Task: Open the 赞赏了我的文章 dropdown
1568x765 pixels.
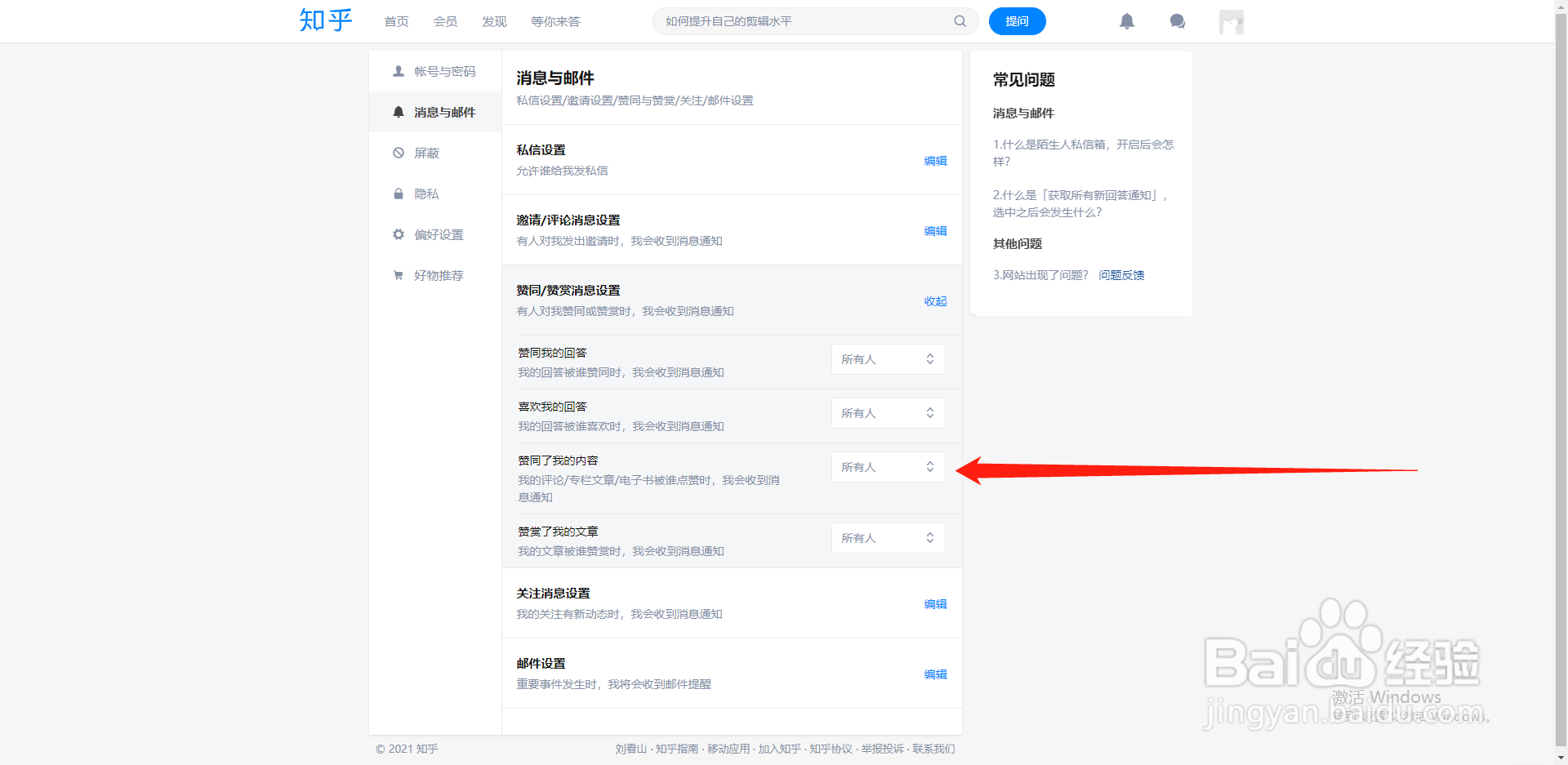Action: pyautogui.click(x=888, y=537)
